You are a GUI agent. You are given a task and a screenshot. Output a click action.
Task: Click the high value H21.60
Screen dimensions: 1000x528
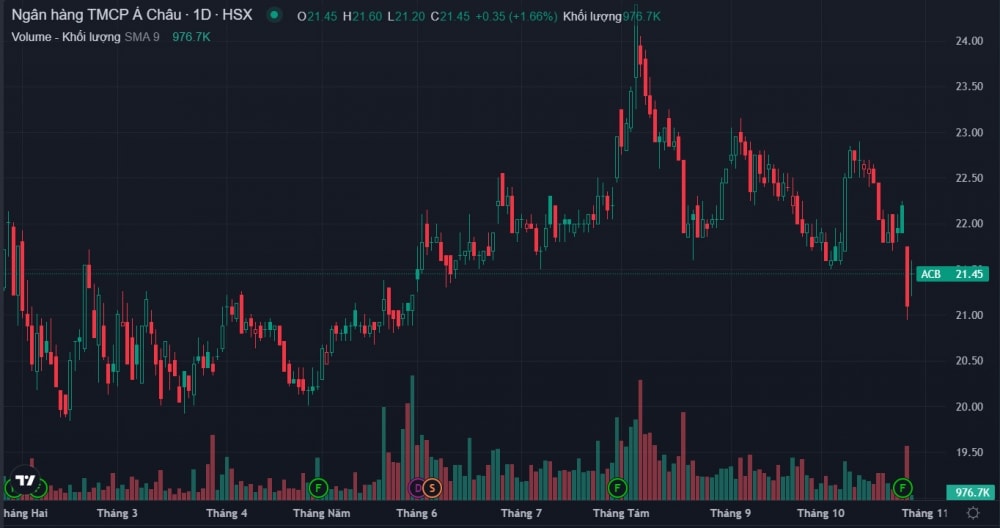pos(362,17)
